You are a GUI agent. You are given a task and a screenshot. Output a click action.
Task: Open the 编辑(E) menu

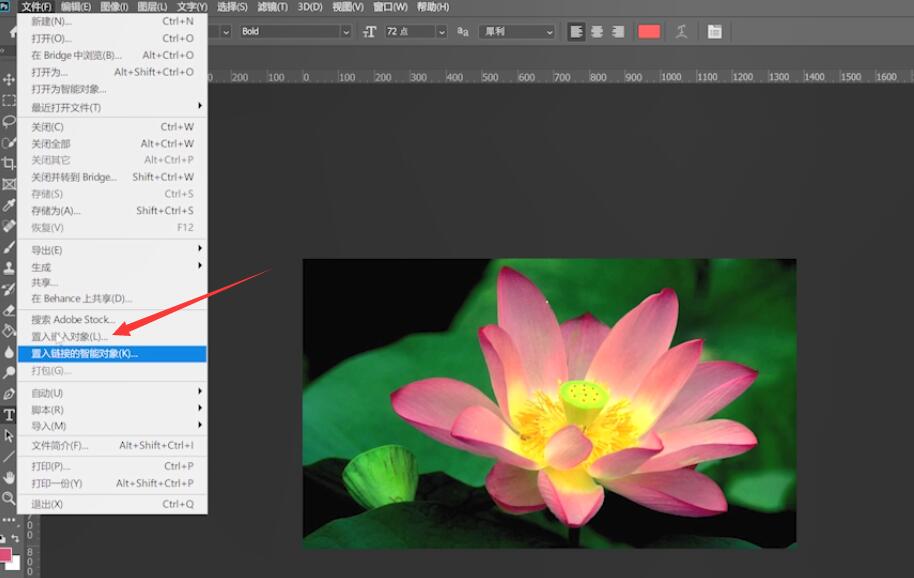pyautogui.click(x=76, y=7)
